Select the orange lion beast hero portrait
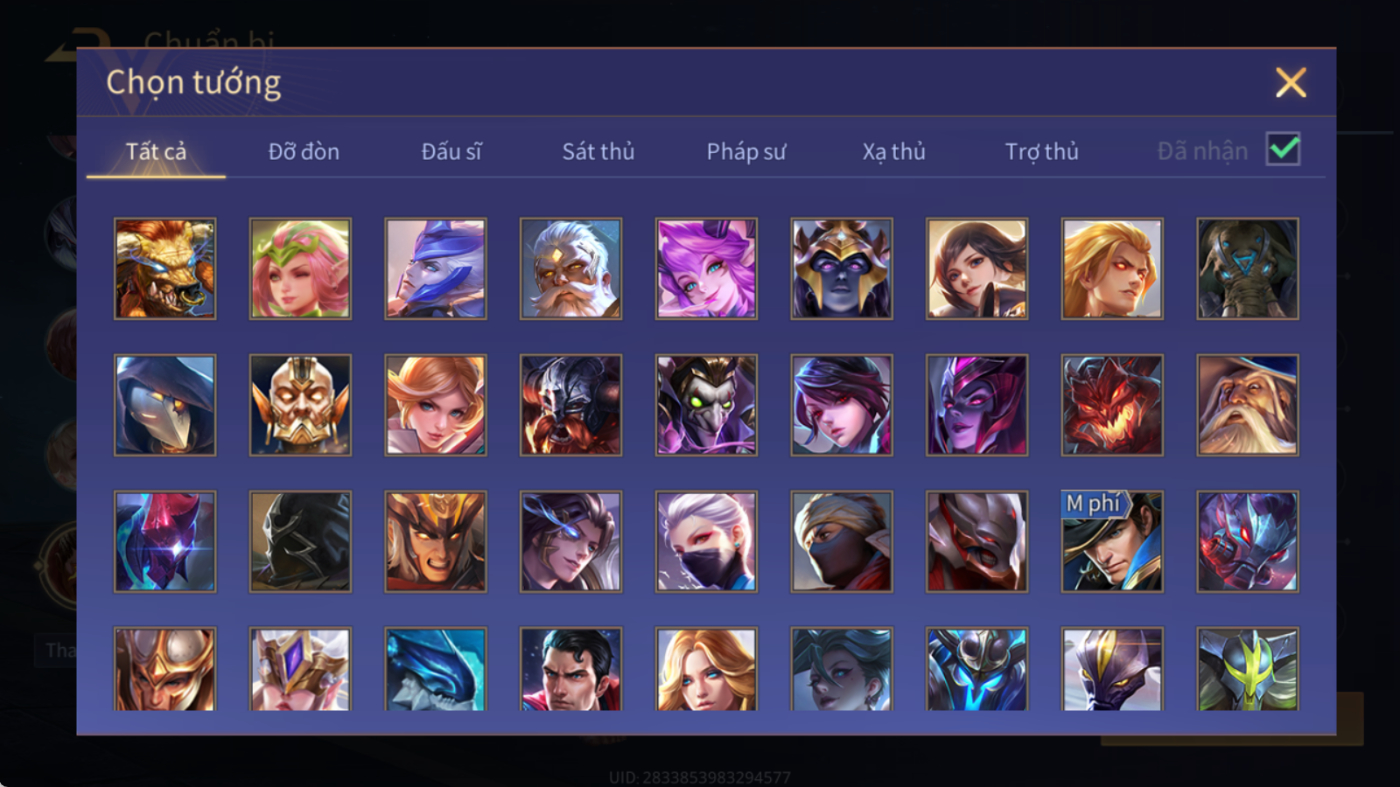Screen dimensions: 1400x787 pyautogui.click(x=165, y=269)
